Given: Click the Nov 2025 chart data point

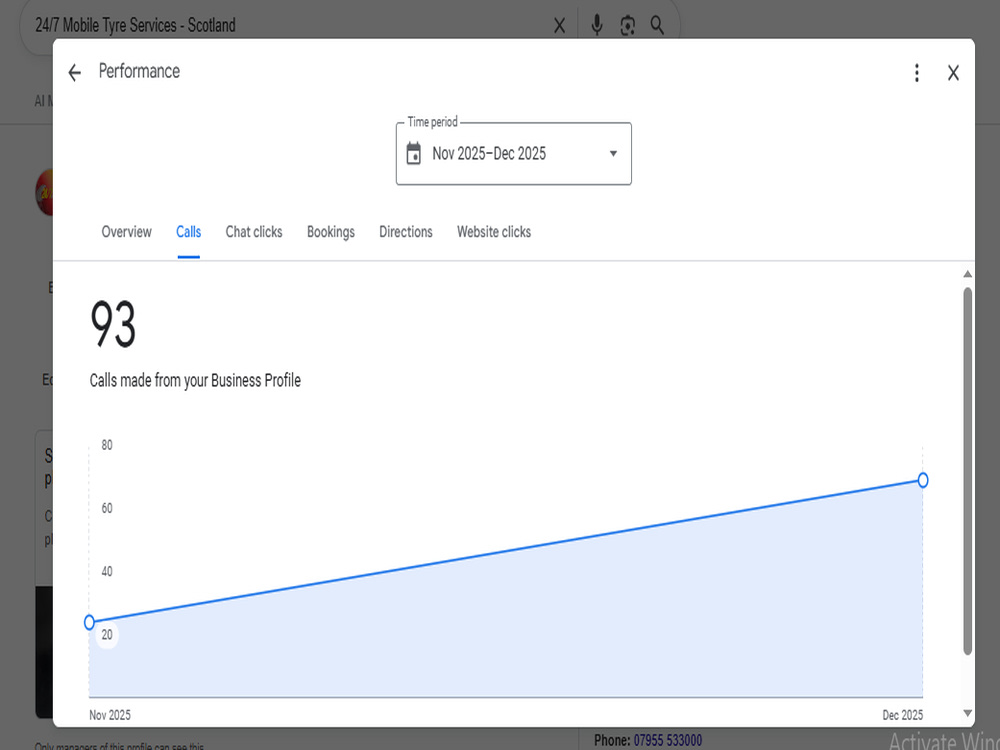Looking at the screenshot, I should tap(89, 622).
